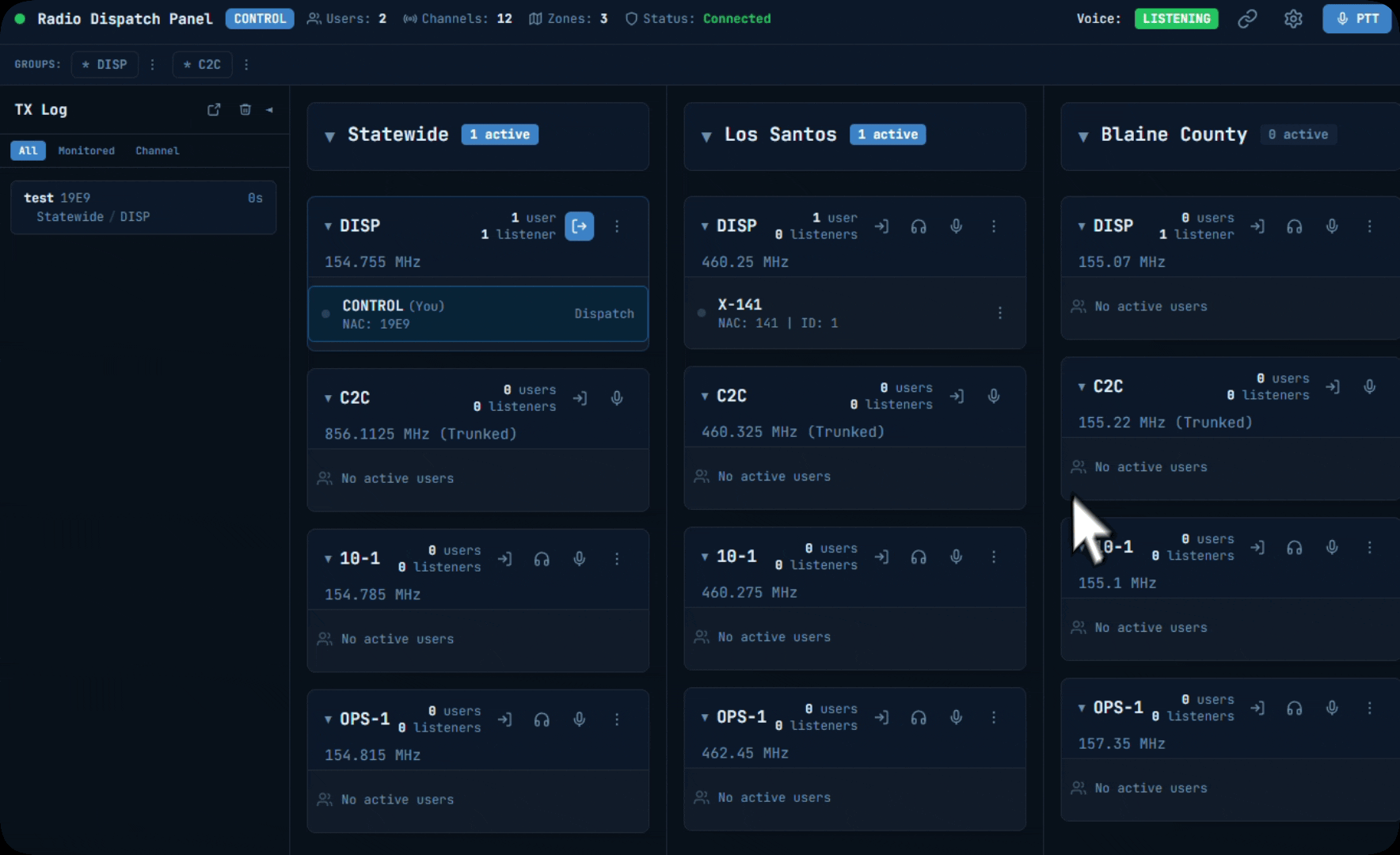Toggle transmit mic on Statewide OPS-1
1400x855 pixels.
(x=580, y=720)
